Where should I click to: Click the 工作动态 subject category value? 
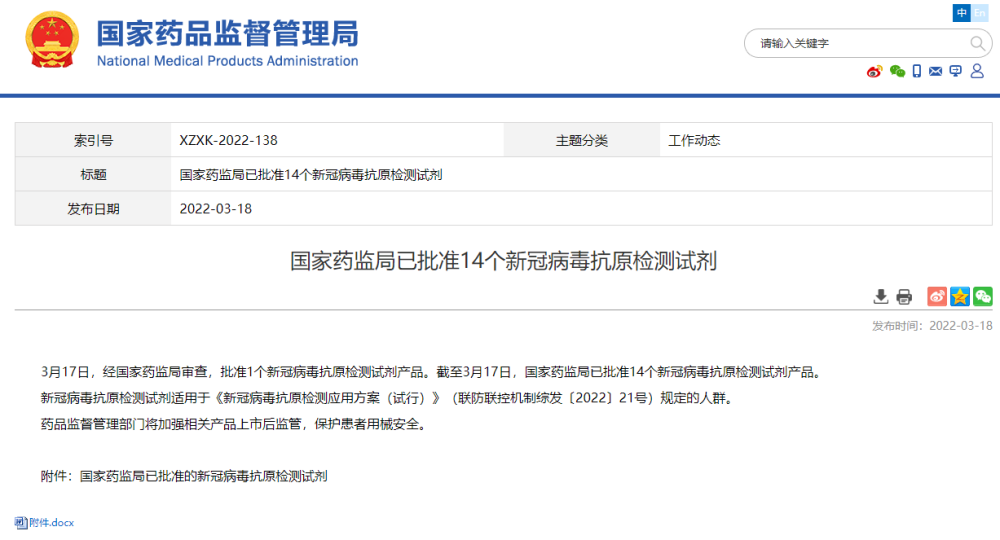(x=694, y=141)
